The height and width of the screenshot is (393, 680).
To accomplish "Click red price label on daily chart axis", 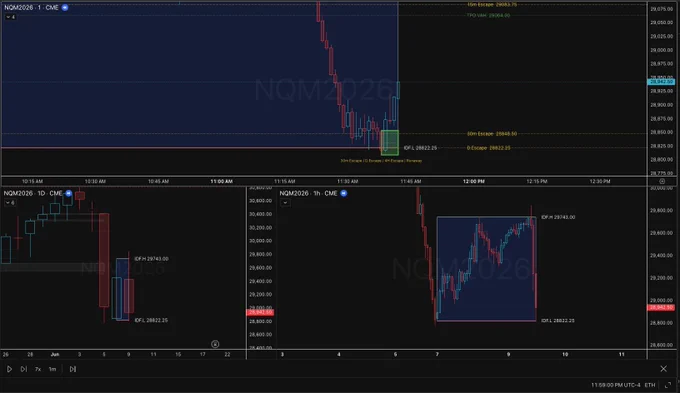I will click(260, 312).
